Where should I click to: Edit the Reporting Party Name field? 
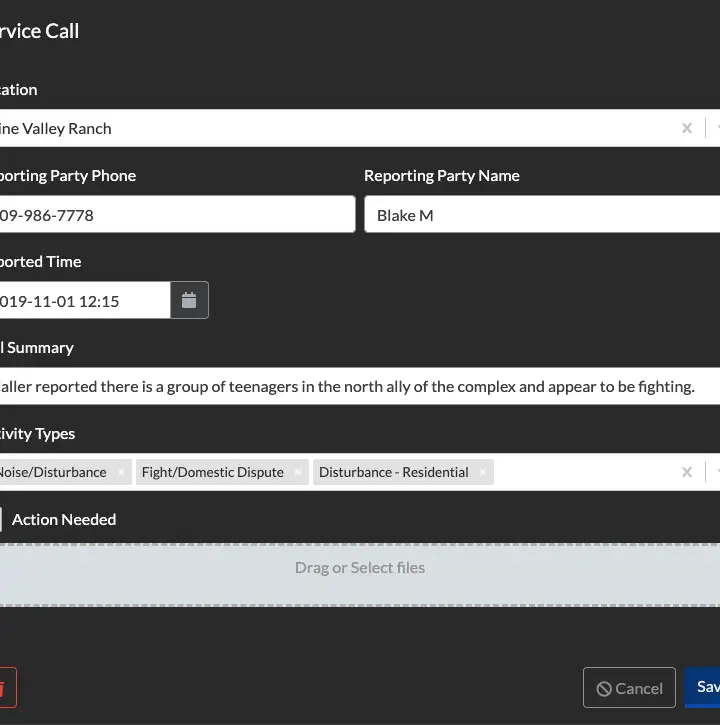pos(542,215)
